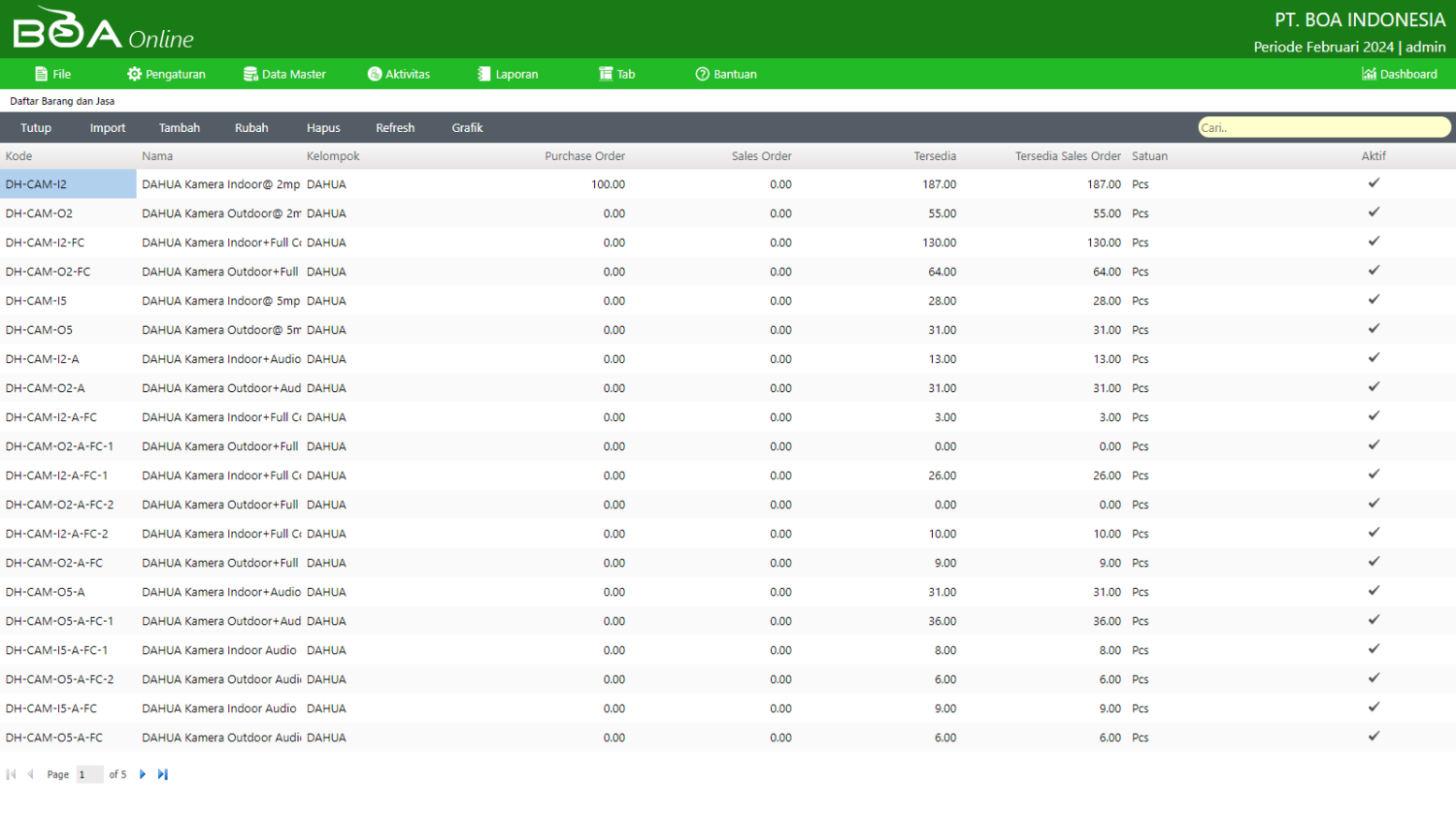
Task: Click Periode Februari 2024 | admin text
Action: [1349, 47]
